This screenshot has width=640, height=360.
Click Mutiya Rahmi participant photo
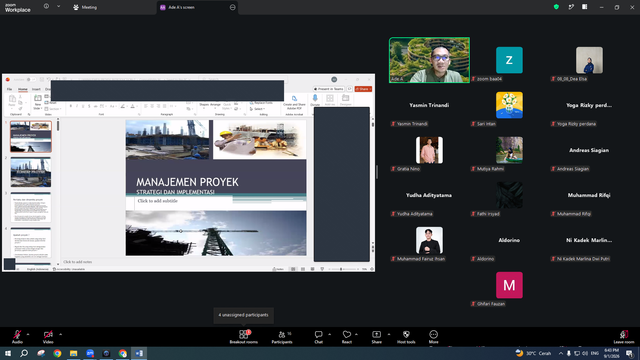pos(509,150)
